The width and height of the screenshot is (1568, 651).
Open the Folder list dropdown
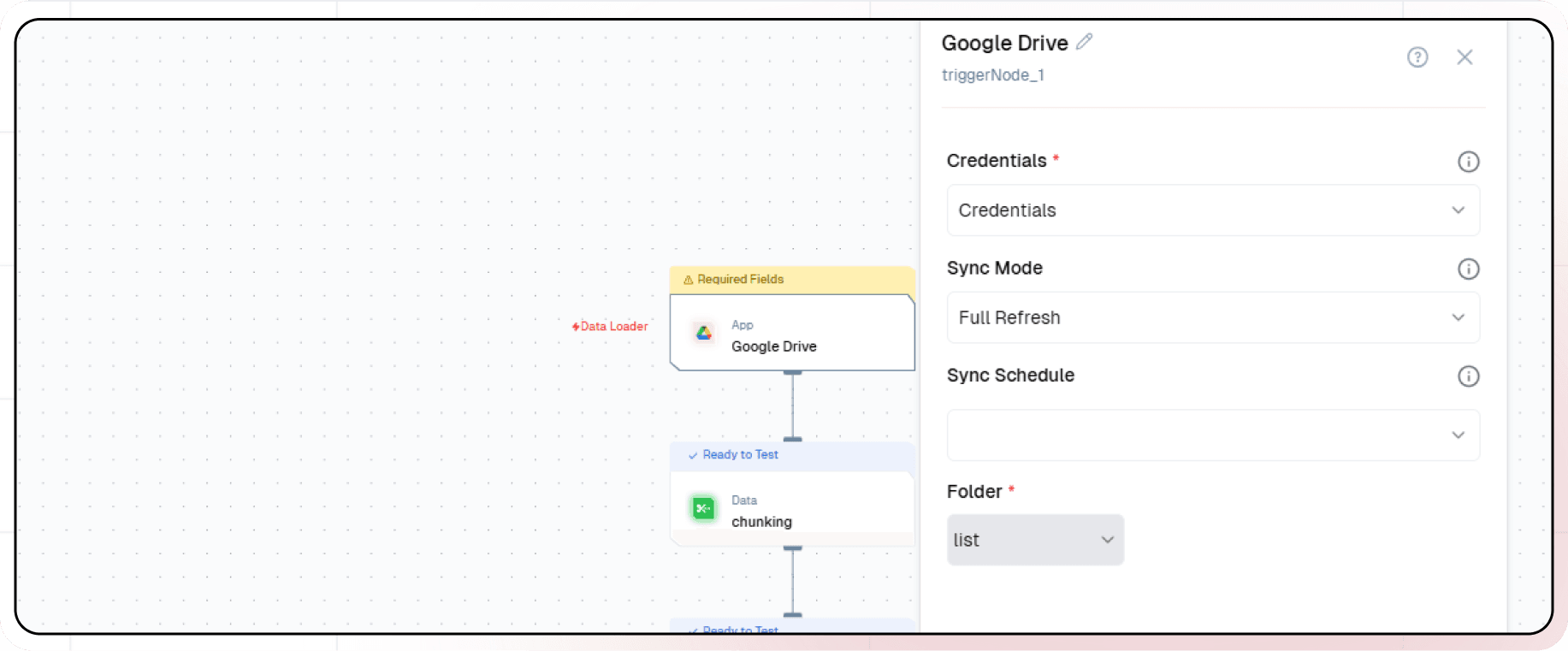[1034, 540]
